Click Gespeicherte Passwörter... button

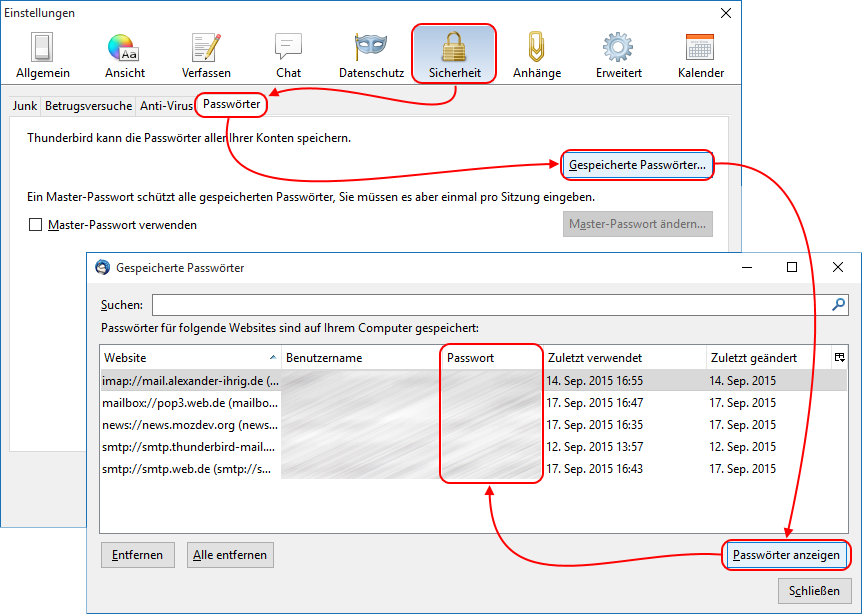click(x=637, y=165)
